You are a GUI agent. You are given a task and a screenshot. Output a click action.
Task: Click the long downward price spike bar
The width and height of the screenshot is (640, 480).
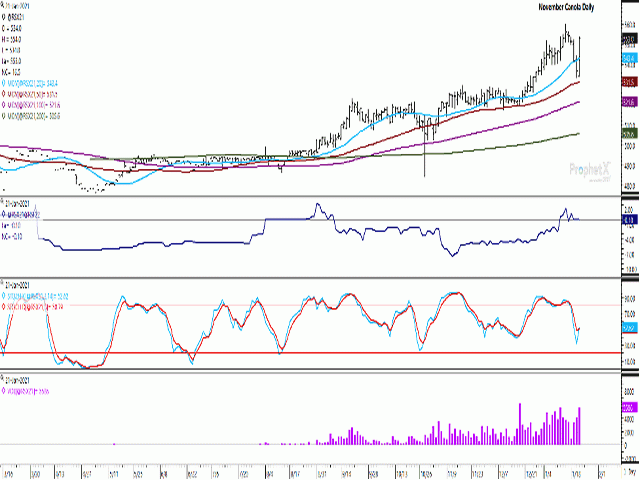click(x=424, y=146)
